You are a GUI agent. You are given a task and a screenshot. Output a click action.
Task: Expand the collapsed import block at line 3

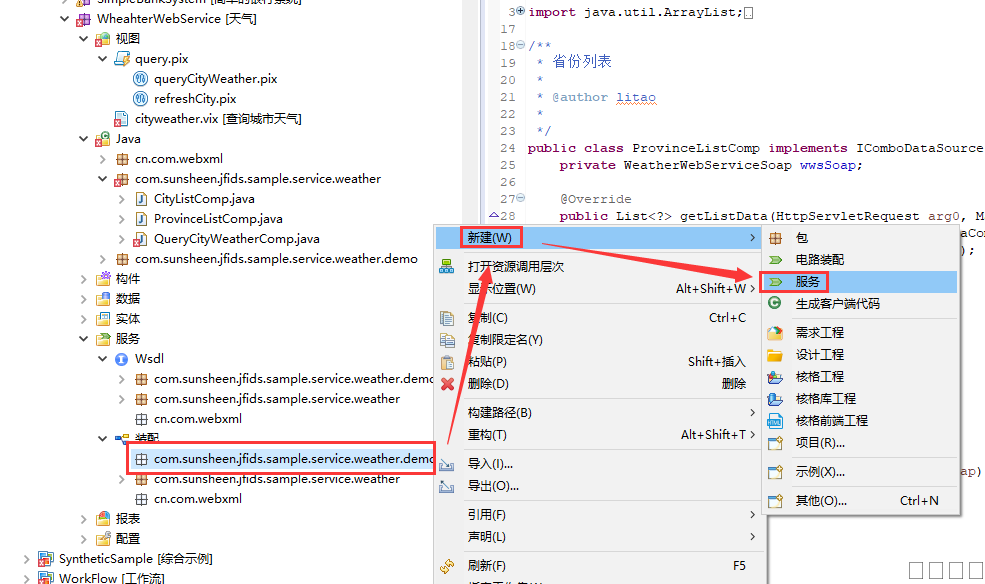click(519, 11)
